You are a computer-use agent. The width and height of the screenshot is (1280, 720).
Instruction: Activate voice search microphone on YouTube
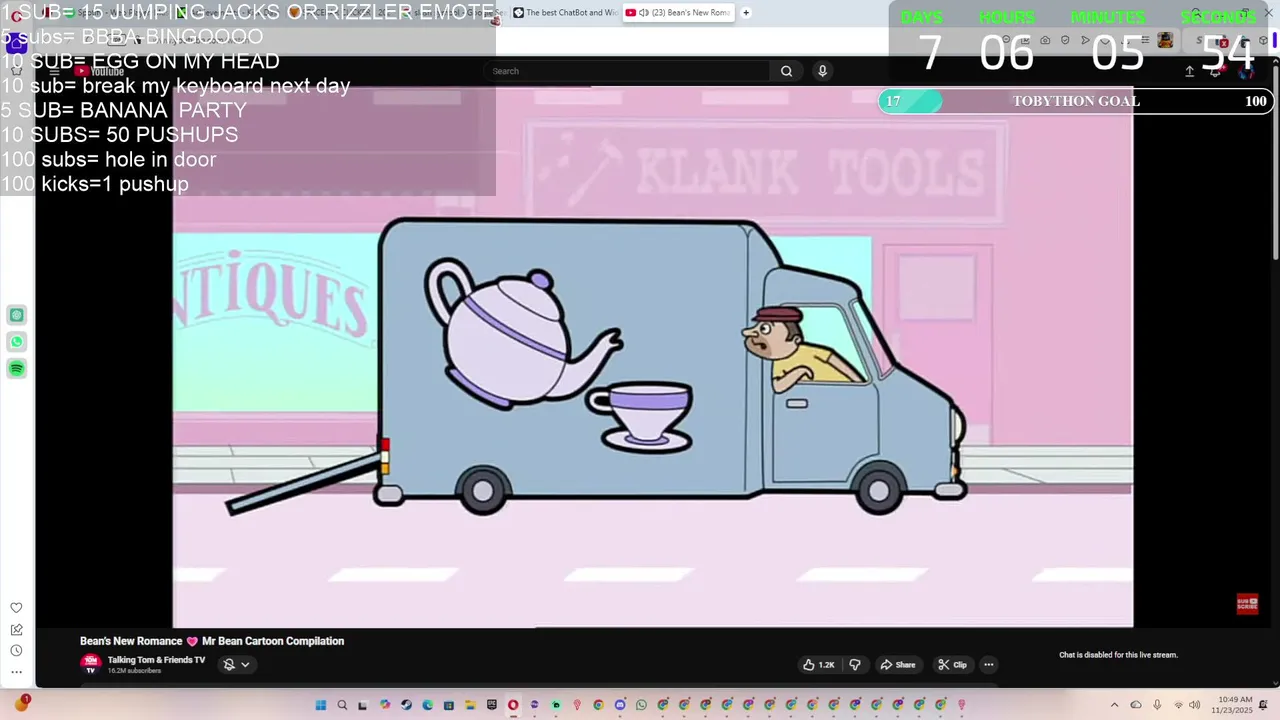(x=822, y=71)
